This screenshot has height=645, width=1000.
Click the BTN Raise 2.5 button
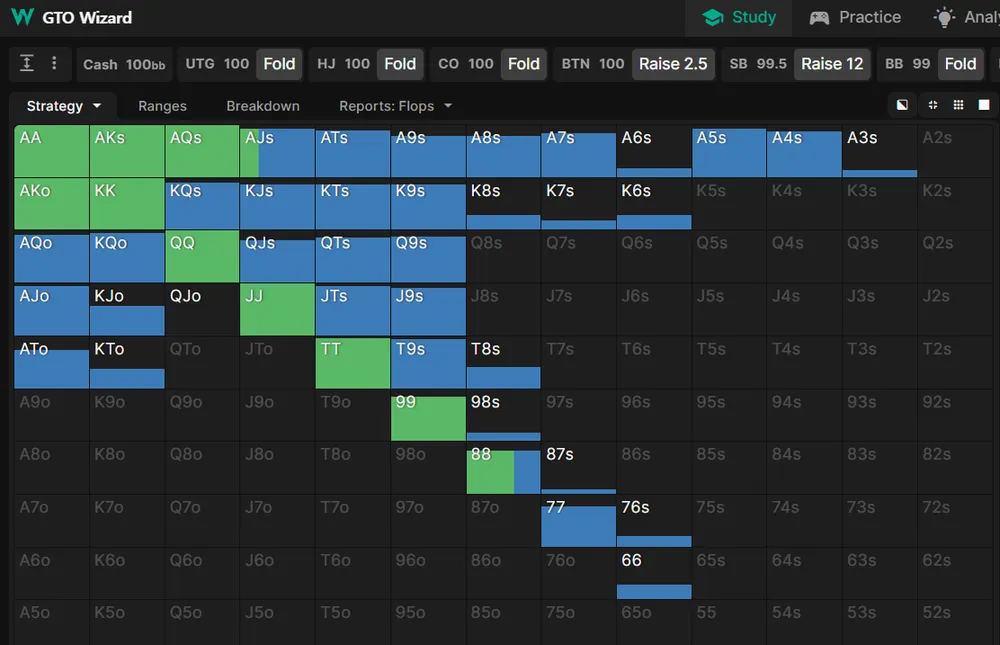(x=673, y=64)
